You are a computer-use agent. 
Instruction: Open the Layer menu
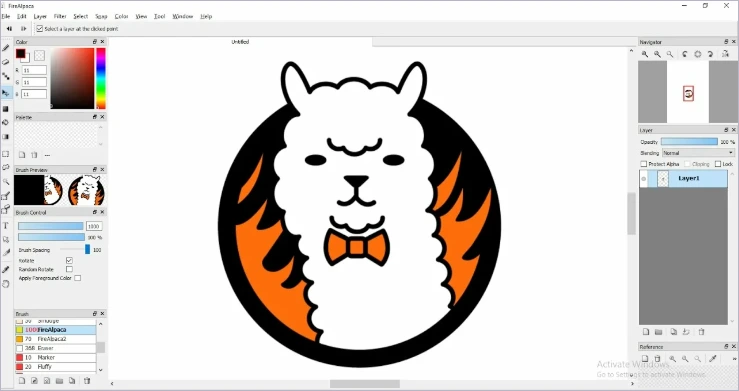(x=41, y=16)
